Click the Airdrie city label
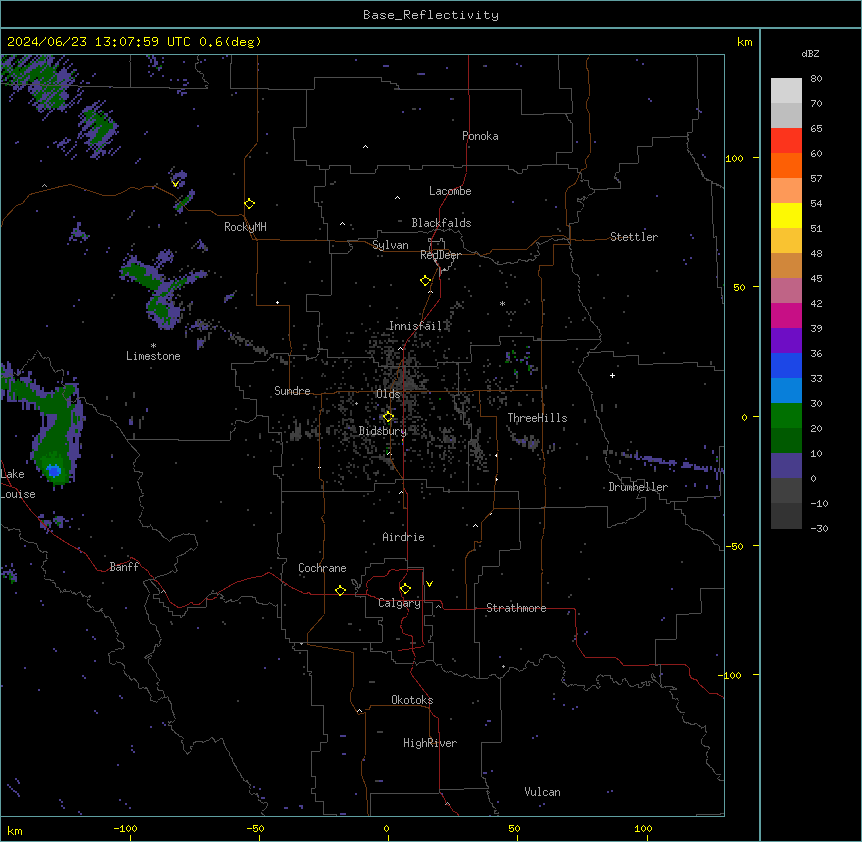Image resolution: width=862 pixels, height=842 pixels. coord(404,537)
